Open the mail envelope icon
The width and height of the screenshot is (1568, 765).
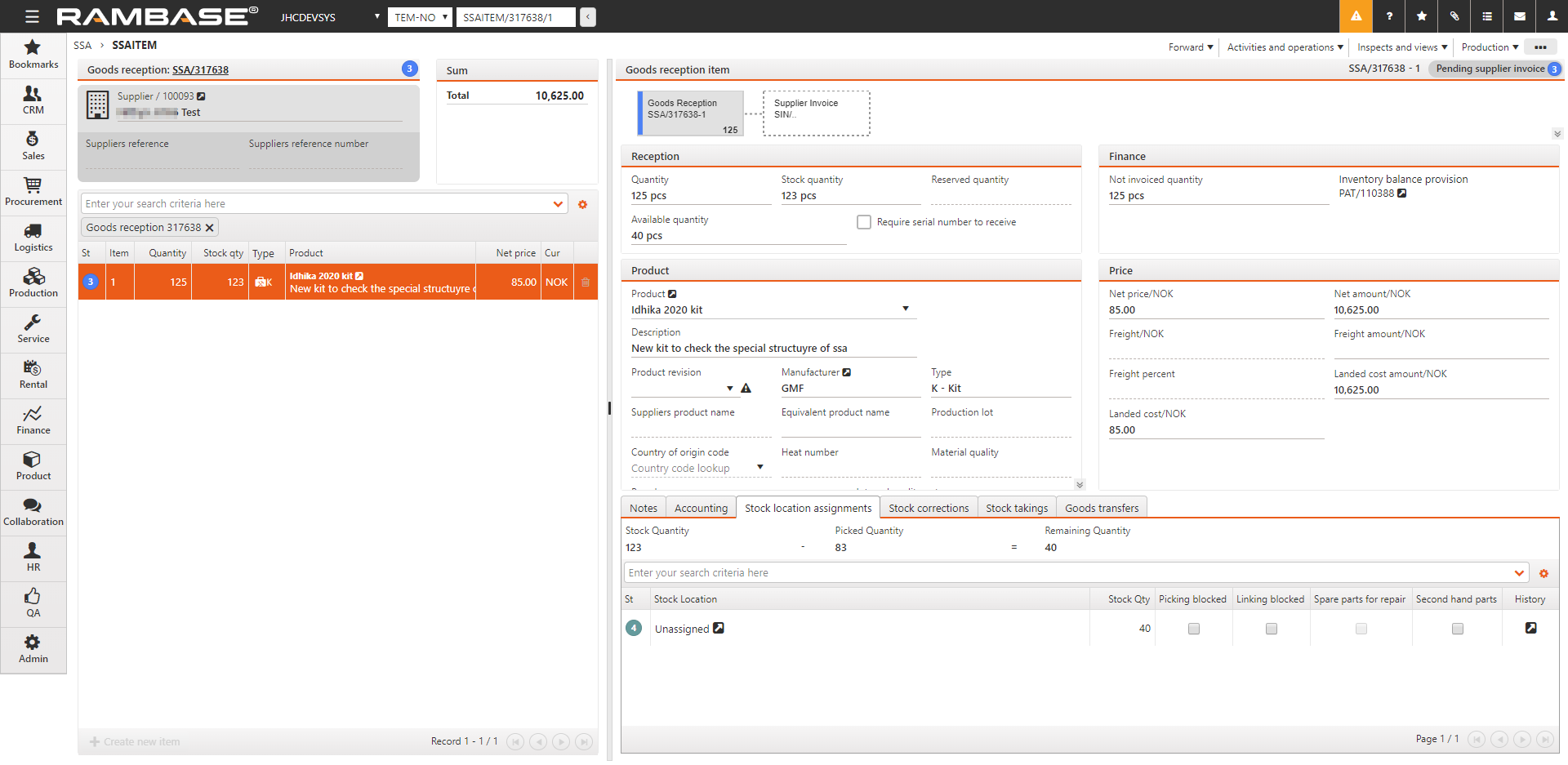pyautogui.click(x=1520, y=16)
